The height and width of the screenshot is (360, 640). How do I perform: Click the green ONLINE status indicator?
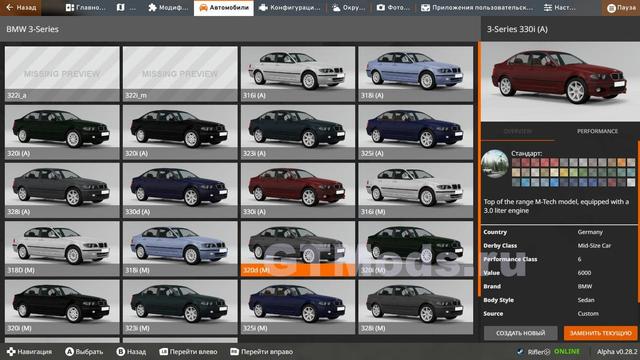[x=567, y=351]
